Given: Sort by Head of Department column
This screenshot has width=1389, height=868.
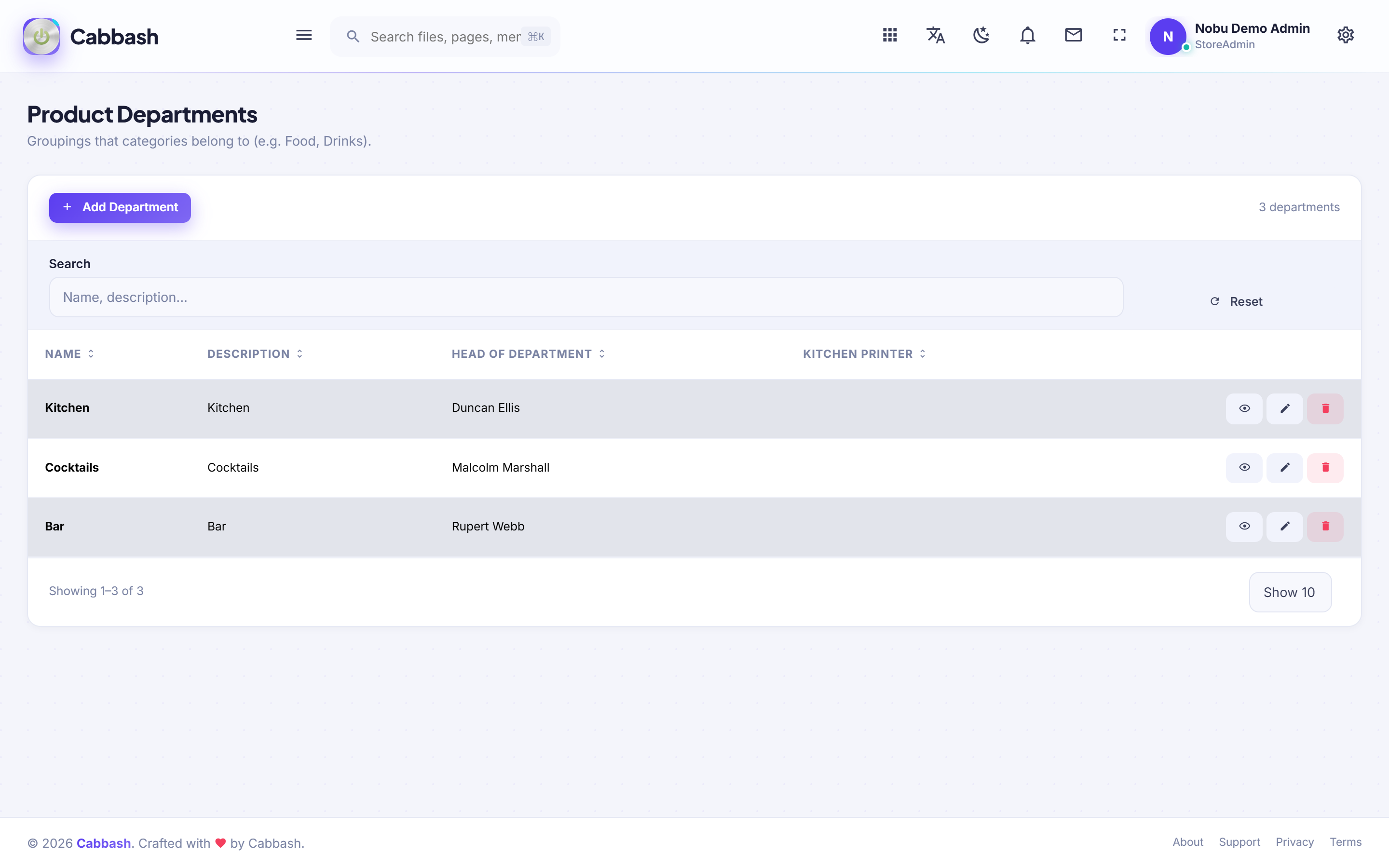Looking at the screenshot, I should click(528, 353).
